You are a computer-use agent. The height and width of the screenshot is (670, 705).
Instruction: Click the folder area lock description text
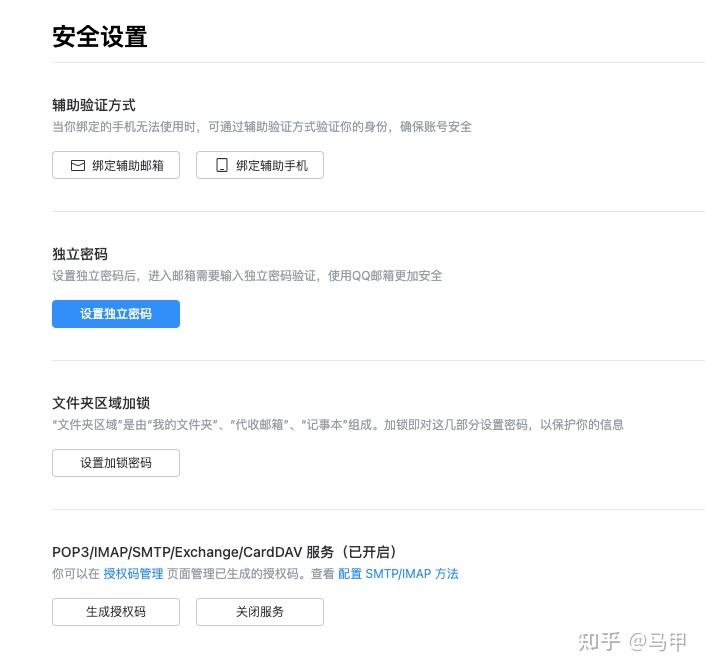[338, 424]
